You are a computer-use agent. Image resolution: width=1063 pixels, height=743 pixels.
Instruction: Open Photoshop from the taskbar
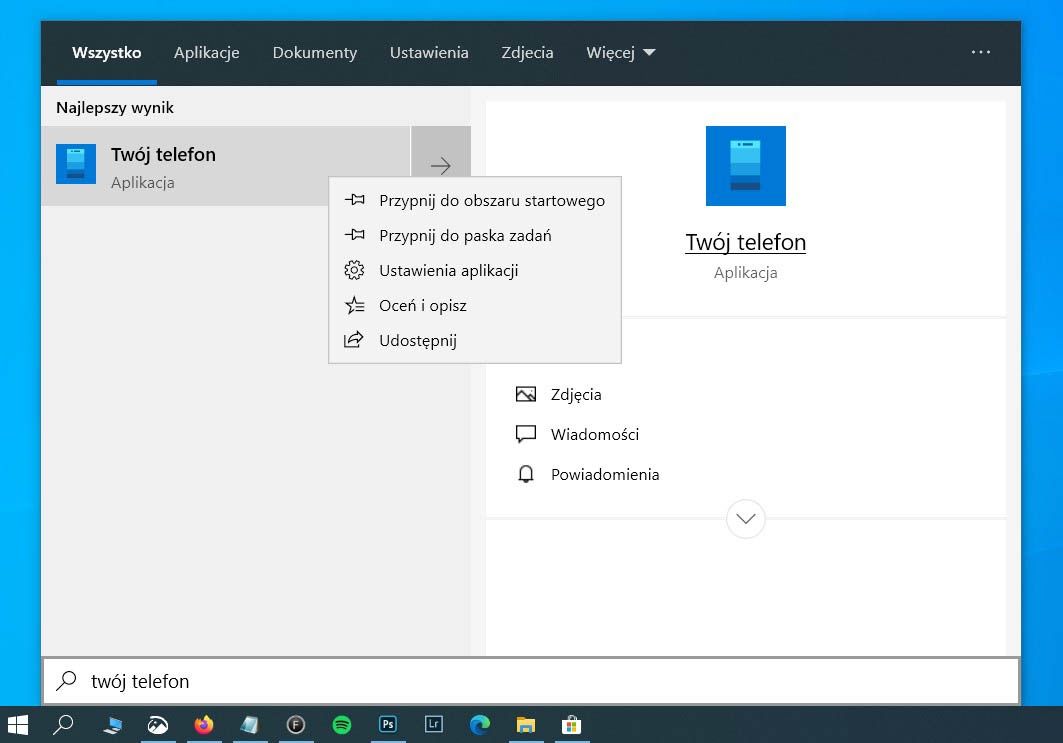[x=388, y=725]
